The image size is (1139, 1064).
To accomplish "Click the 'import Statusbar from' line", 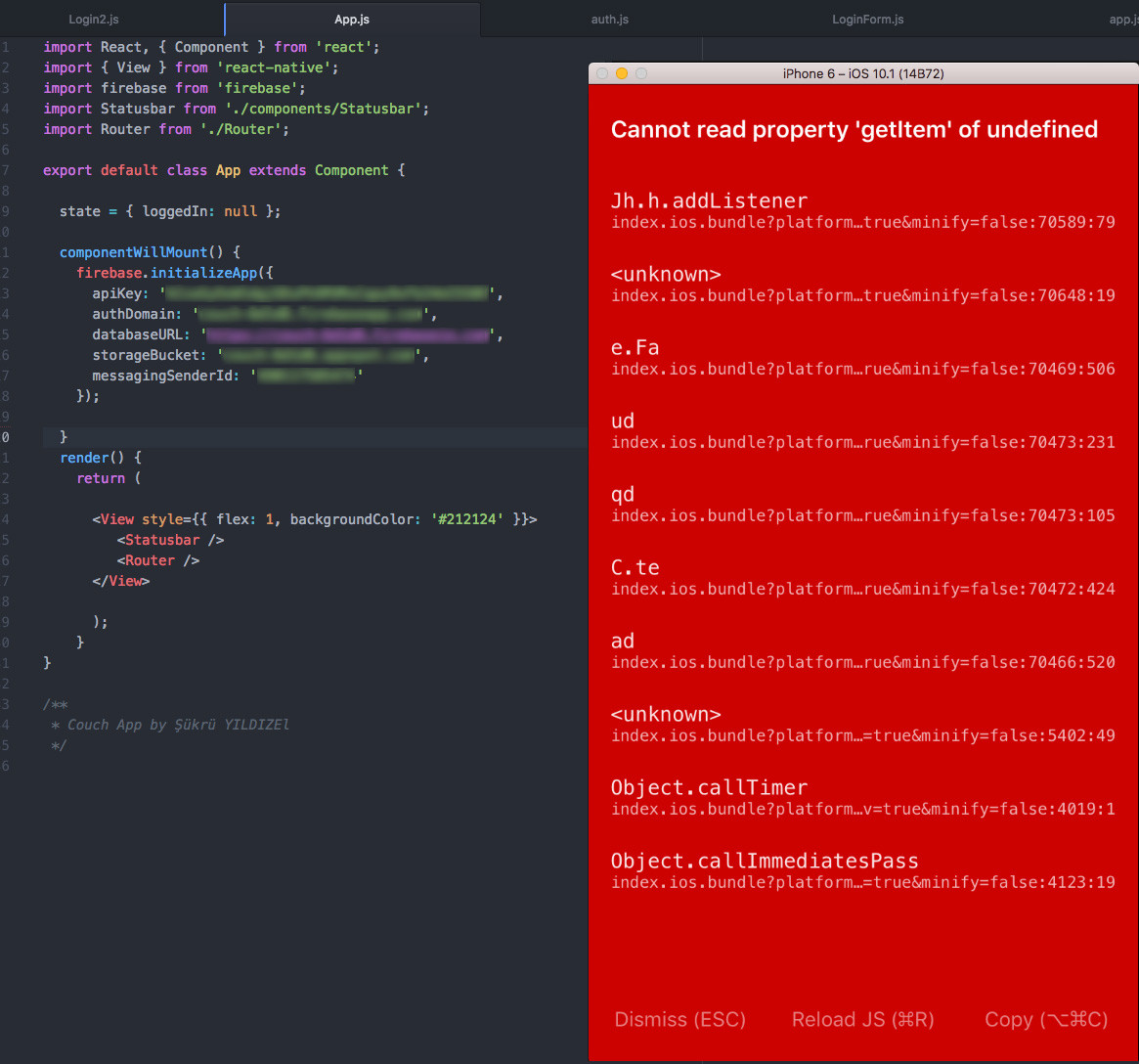I will (x=236, y=109).
